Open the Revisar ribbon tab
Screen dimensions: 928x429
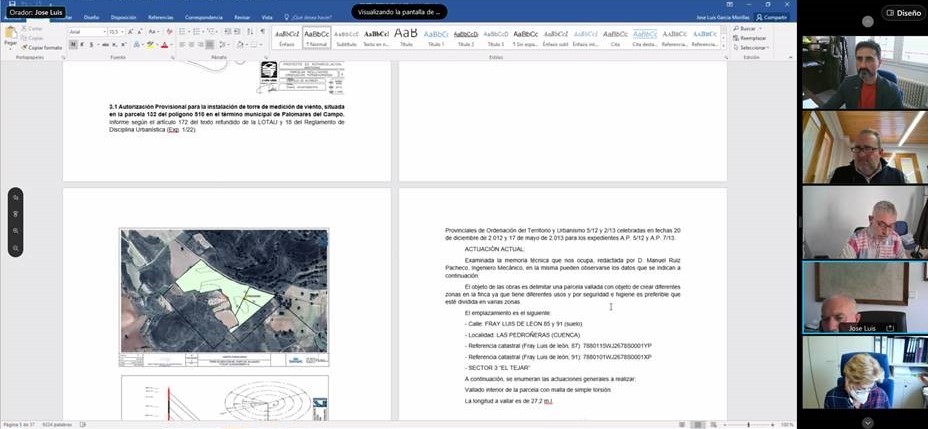pyautogui.click(x=241, y=17)
